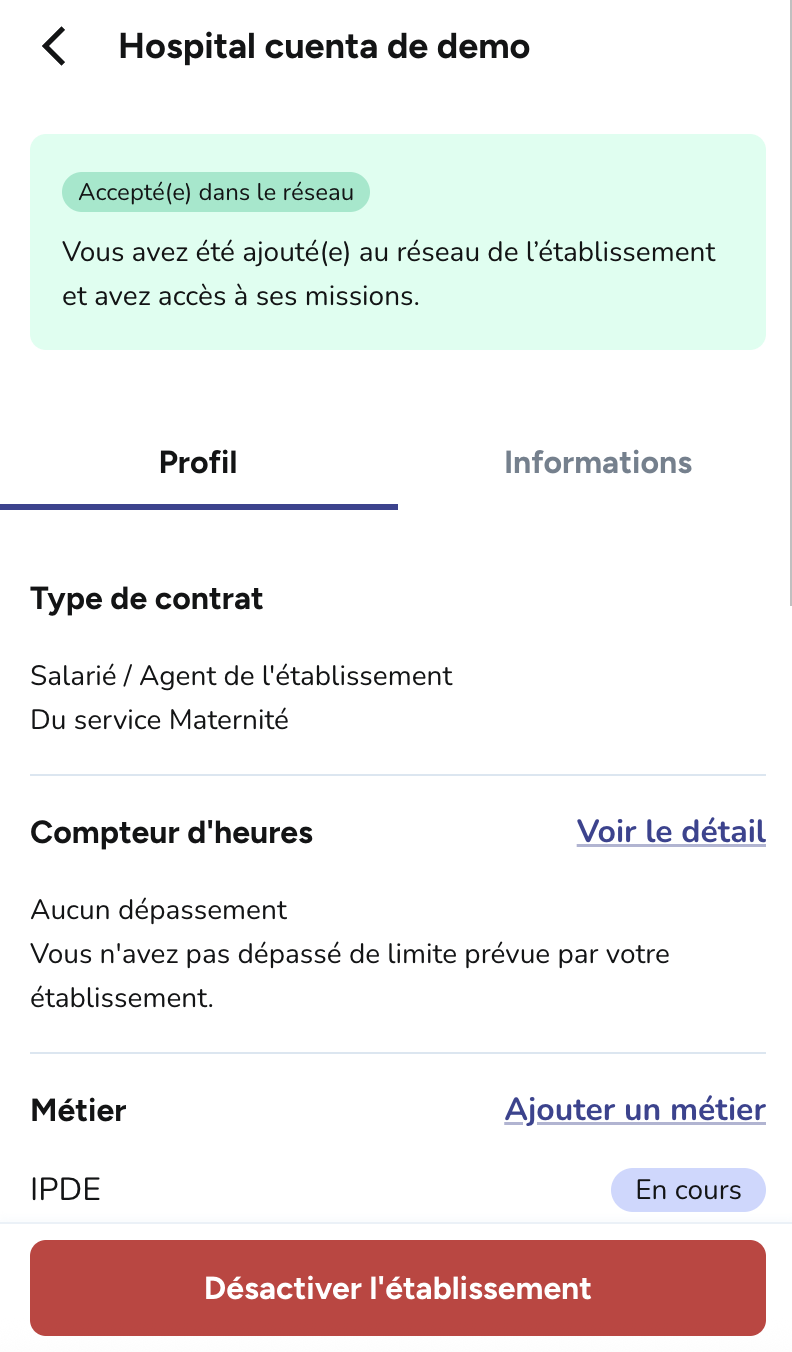Click the Accepté(e) dans le réseau badge
The width and height of the screenshot is (792, 1352).
(215, 191)
